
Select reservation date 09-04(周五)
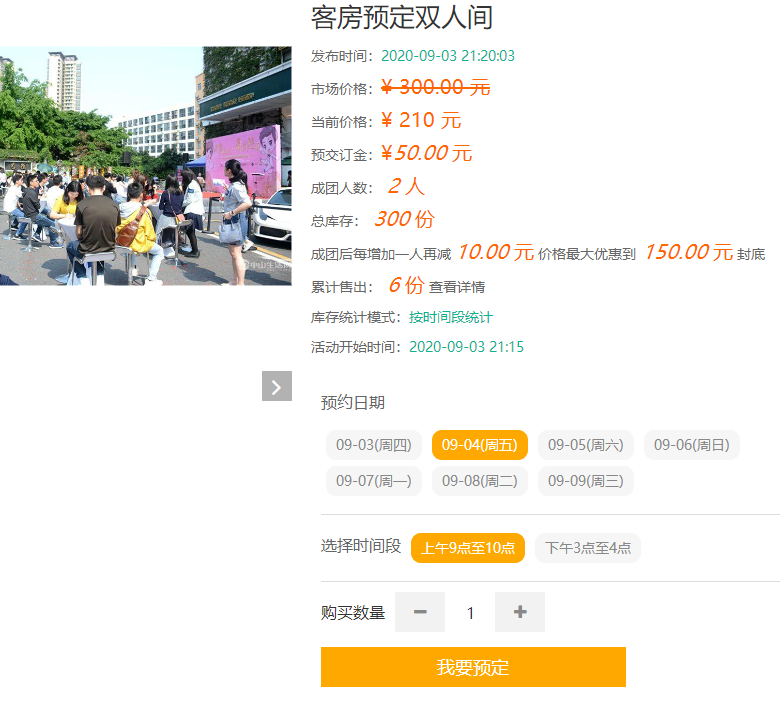tap(479, 445)
